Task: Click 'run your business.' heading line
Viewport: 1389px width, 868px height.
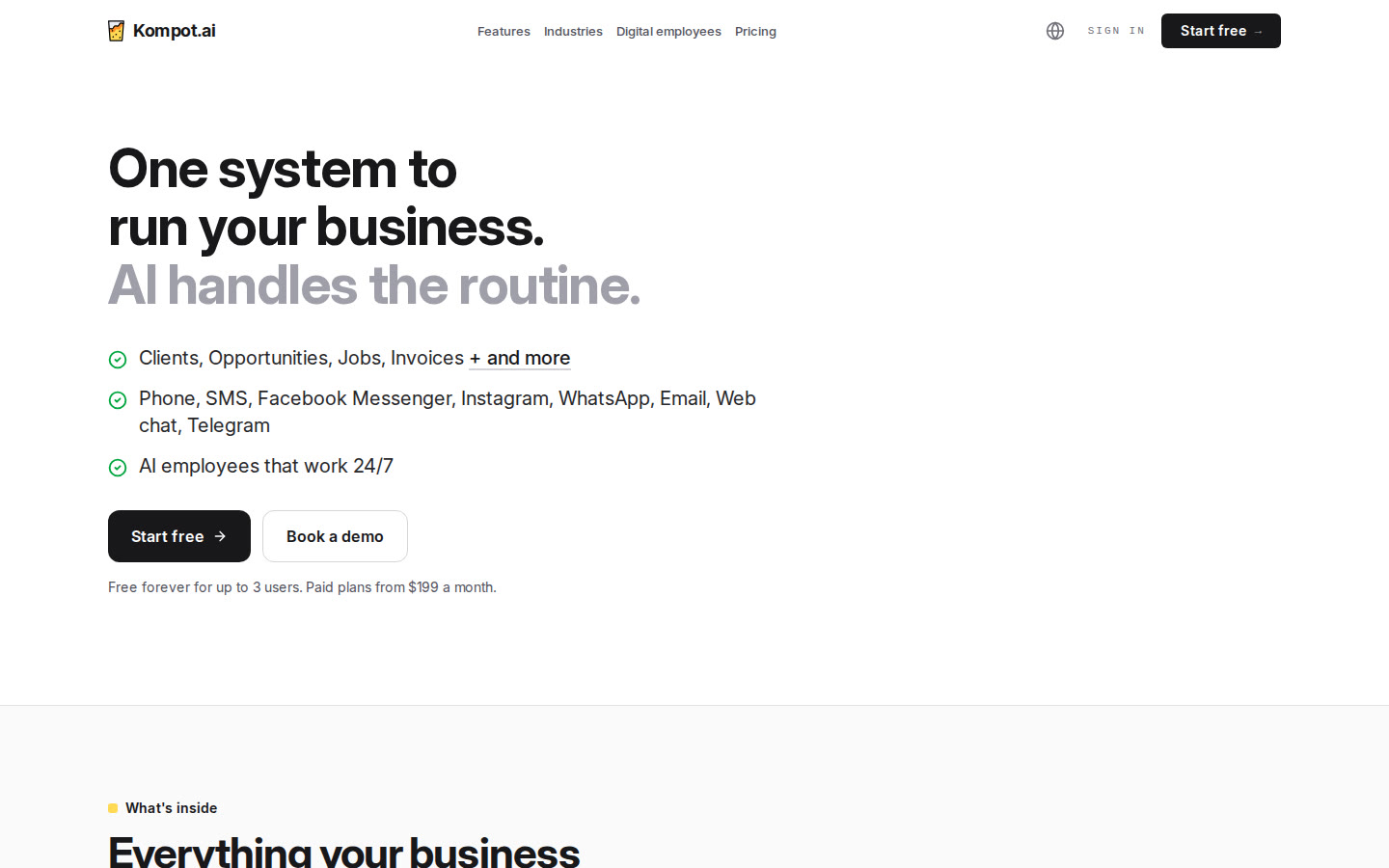Action: tap(326, 228)
